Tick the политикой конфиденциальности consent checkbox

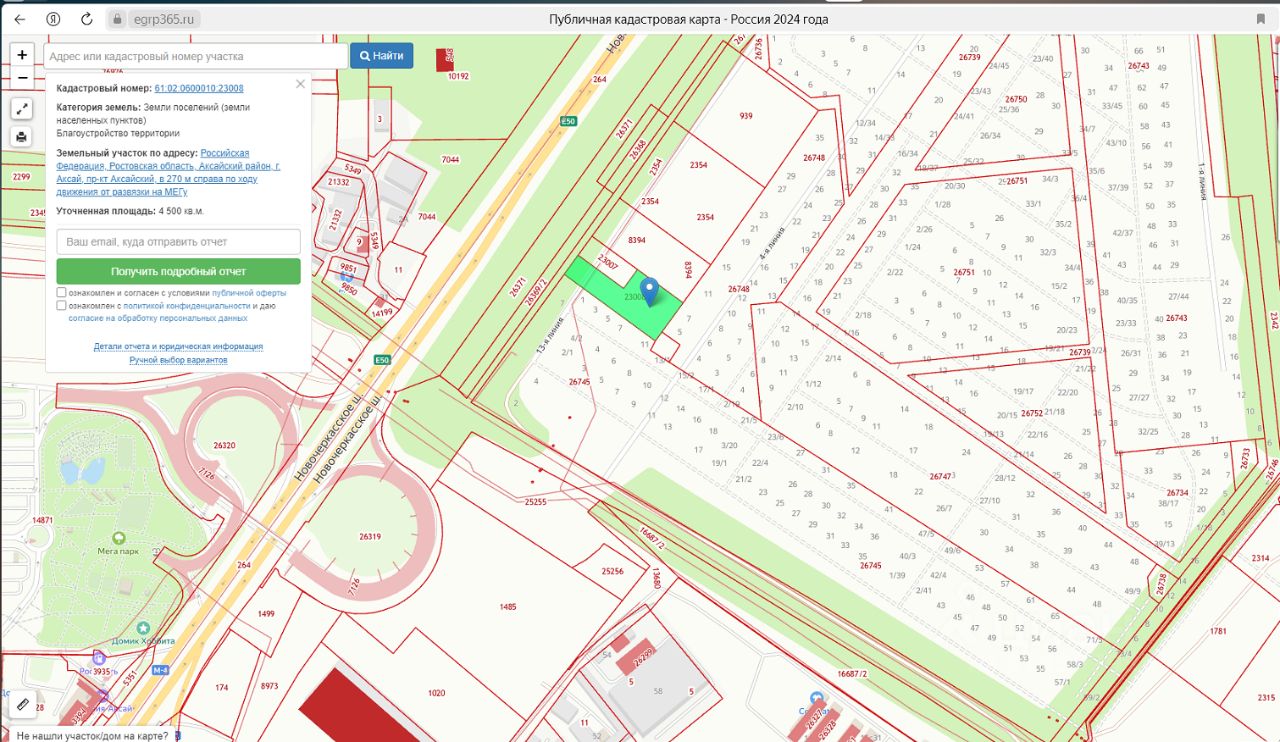pyautogui.click(x=62, y=306)
